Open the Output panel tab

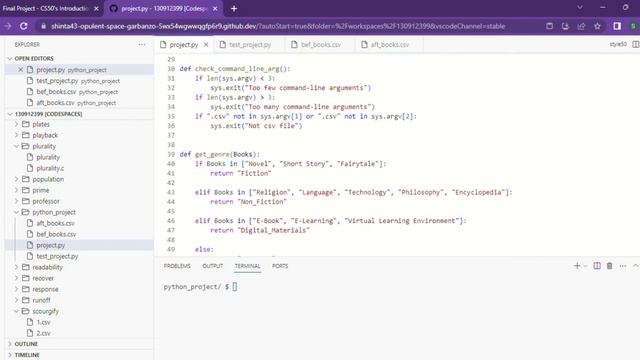[213, 266]
